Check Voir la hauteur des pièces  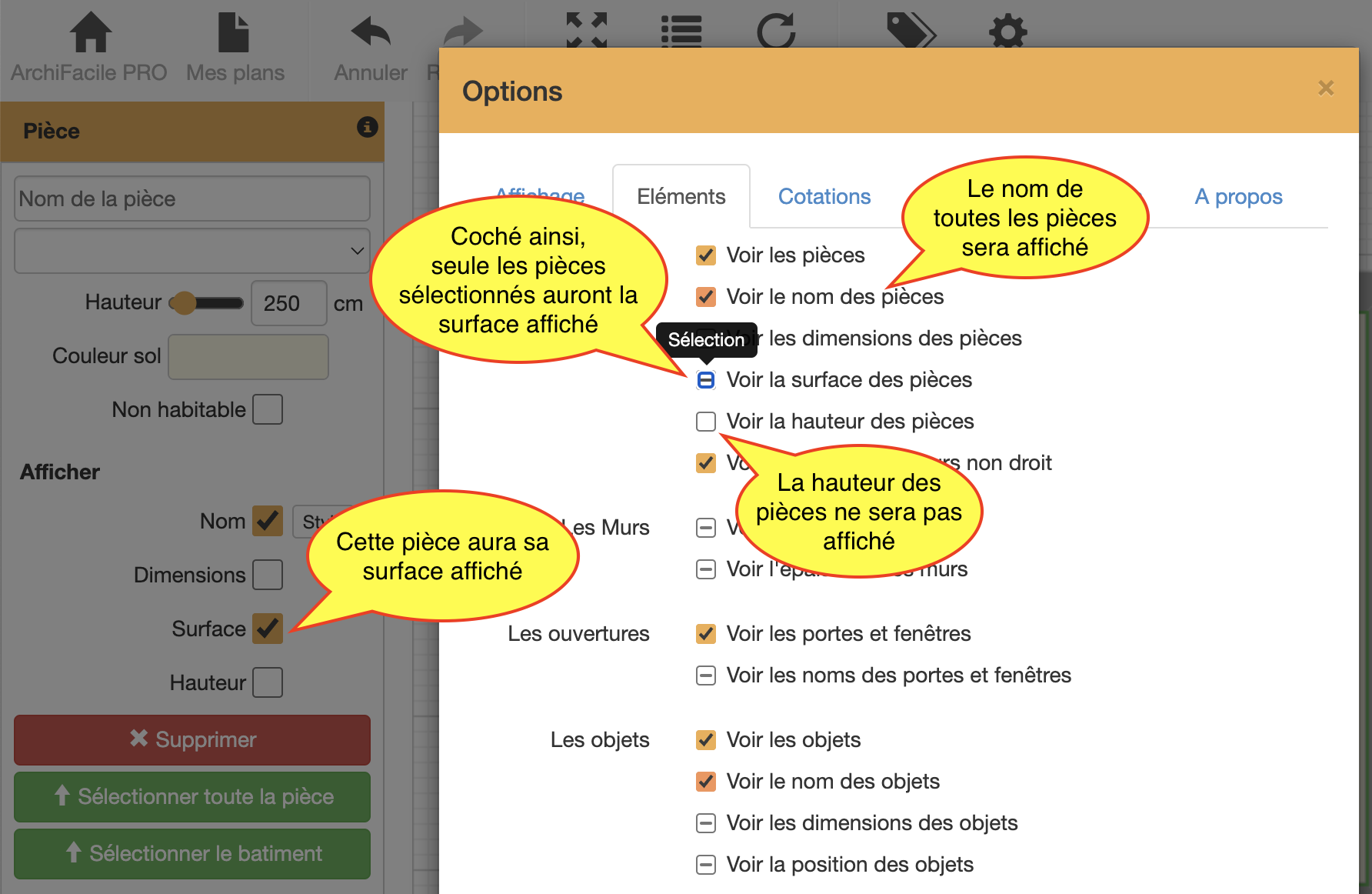(705, 421)
